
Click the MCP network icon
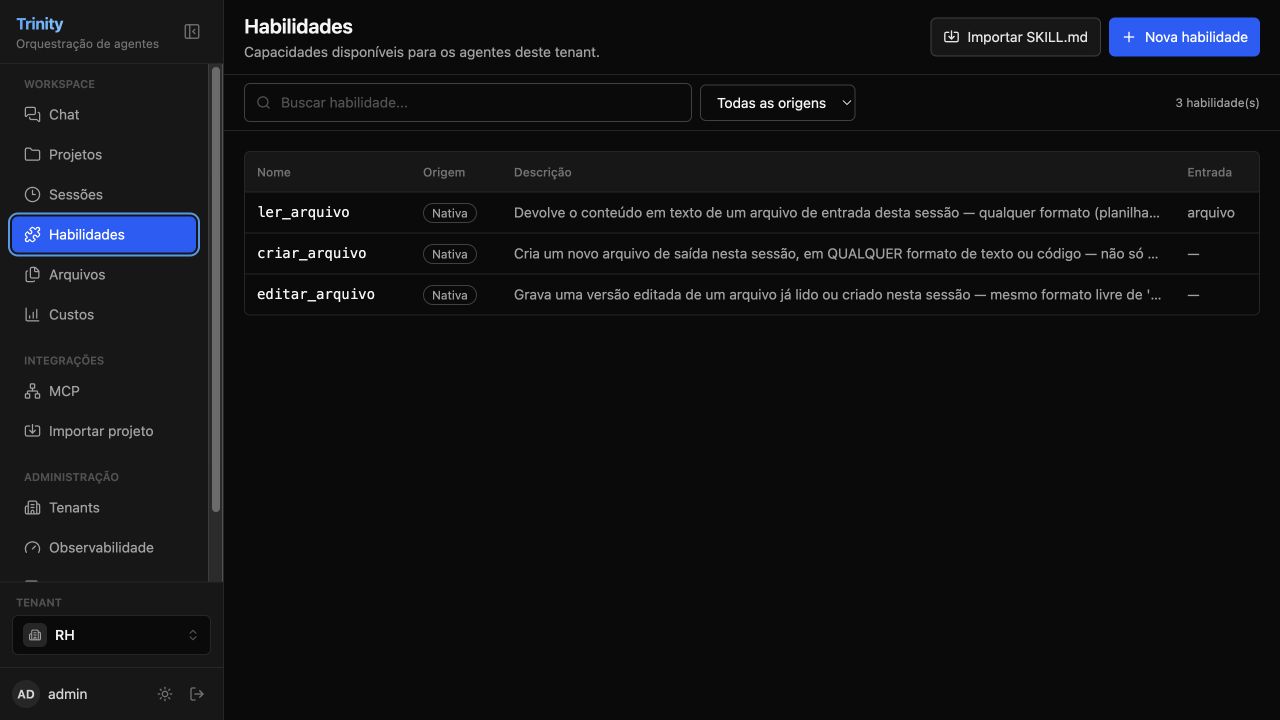(x=32, y=391)
